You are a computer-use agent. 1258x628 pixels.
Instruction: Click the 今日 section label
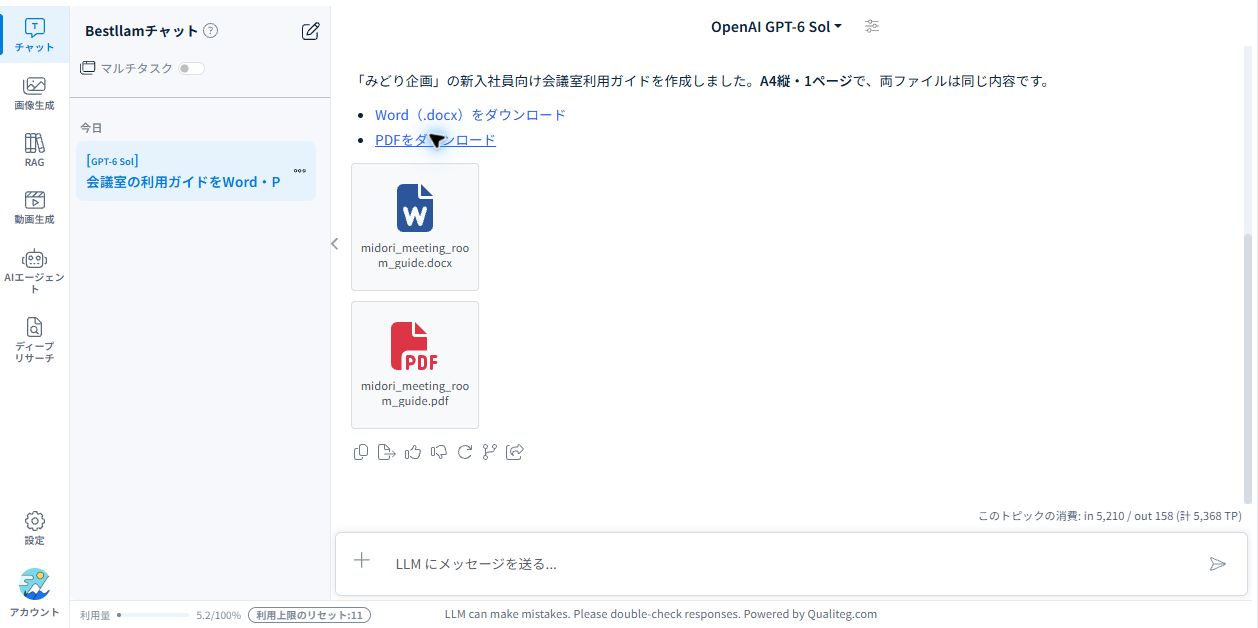pyautogui.click(x=91, y=128)
